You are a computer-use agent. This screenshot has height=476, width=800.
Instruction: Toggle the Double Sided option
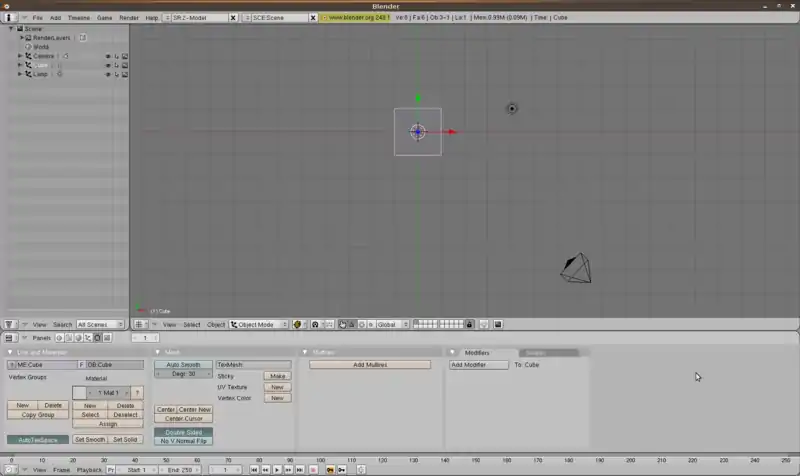click(x=183, y=432)
